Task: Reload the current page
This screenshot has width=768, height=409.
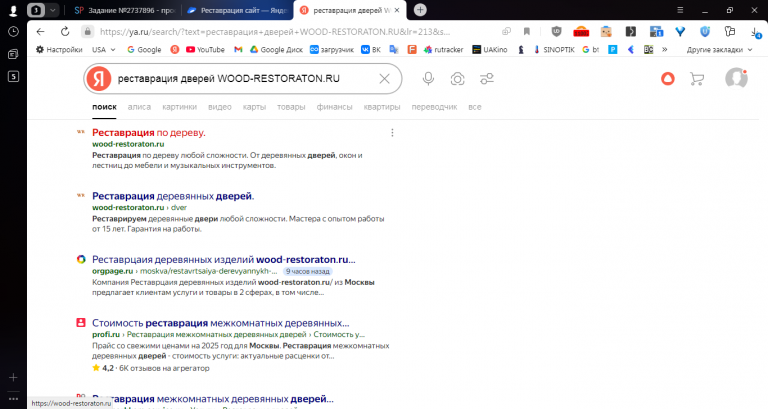Action: 65,31
